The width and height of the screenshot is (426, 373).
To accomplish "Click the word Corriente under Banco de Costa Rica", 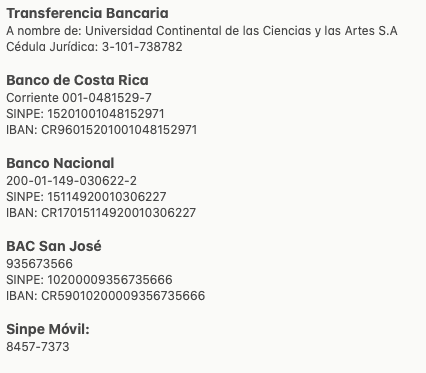I will click(33, 98).
